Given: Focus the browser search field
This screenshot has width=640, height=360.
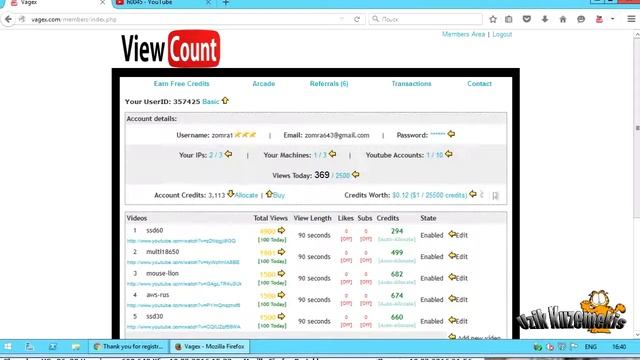Looking at the screenshot, I should coord(426,19).
